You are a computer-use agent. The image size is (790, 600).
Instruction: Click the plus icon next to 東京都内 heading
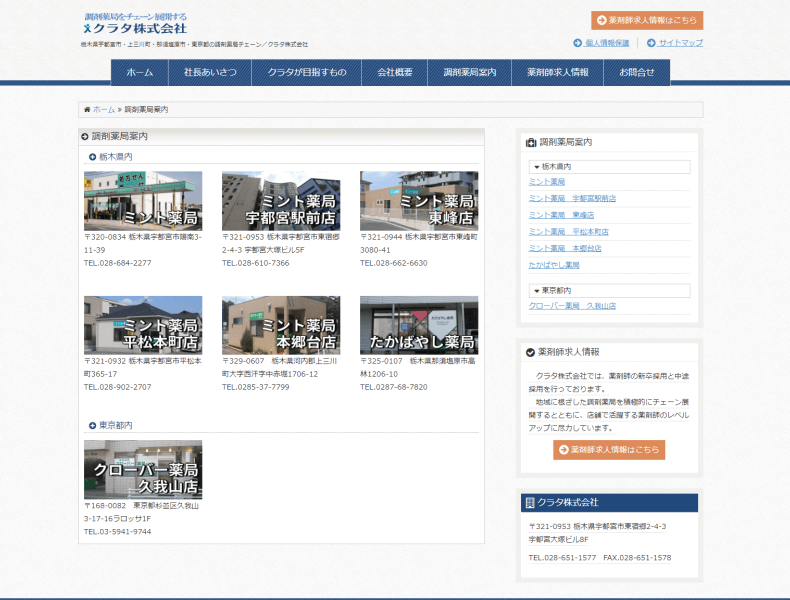tap(92, 425)
